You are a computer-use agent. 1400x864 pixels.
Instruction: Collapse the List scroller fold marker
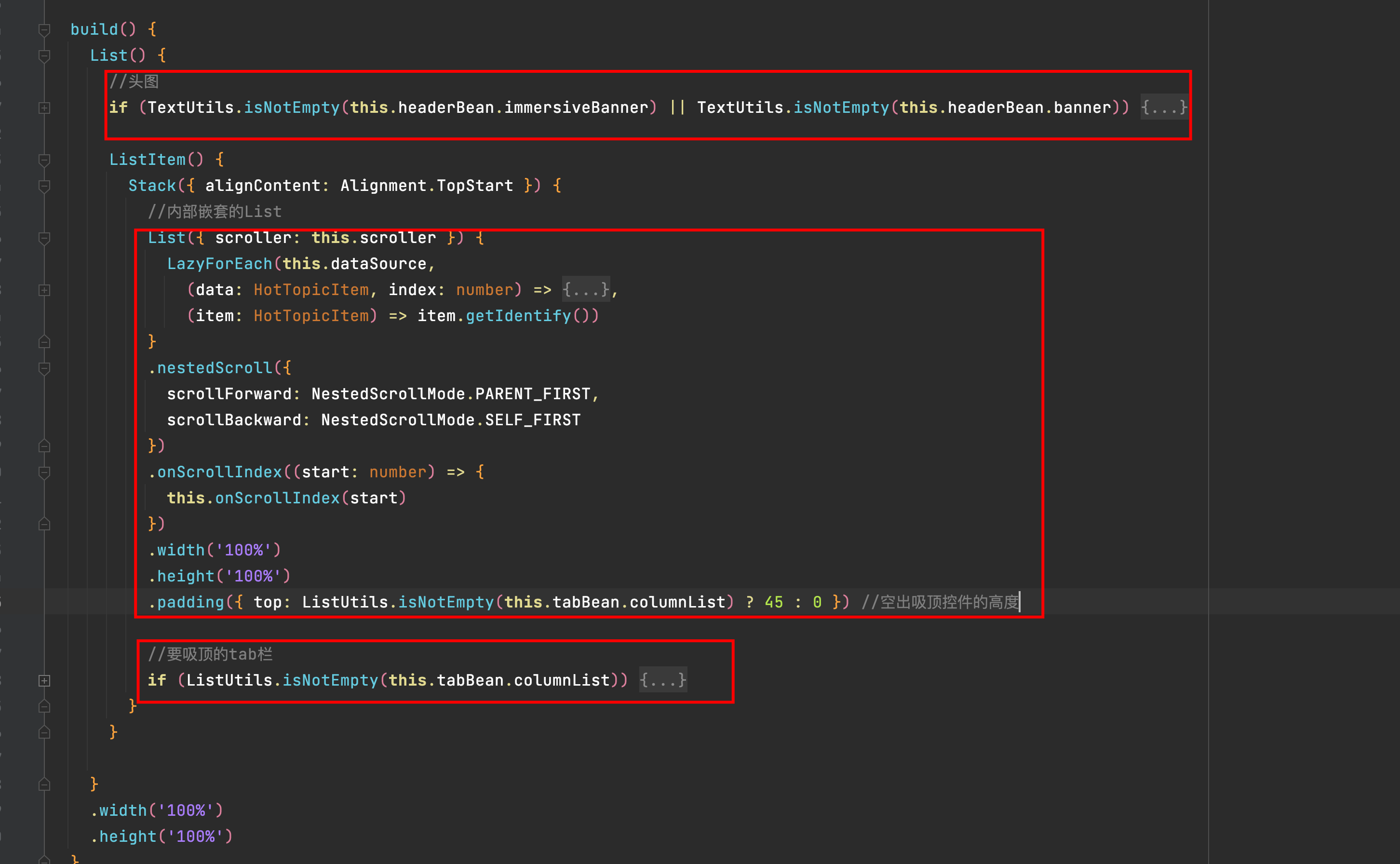(44, 238)
